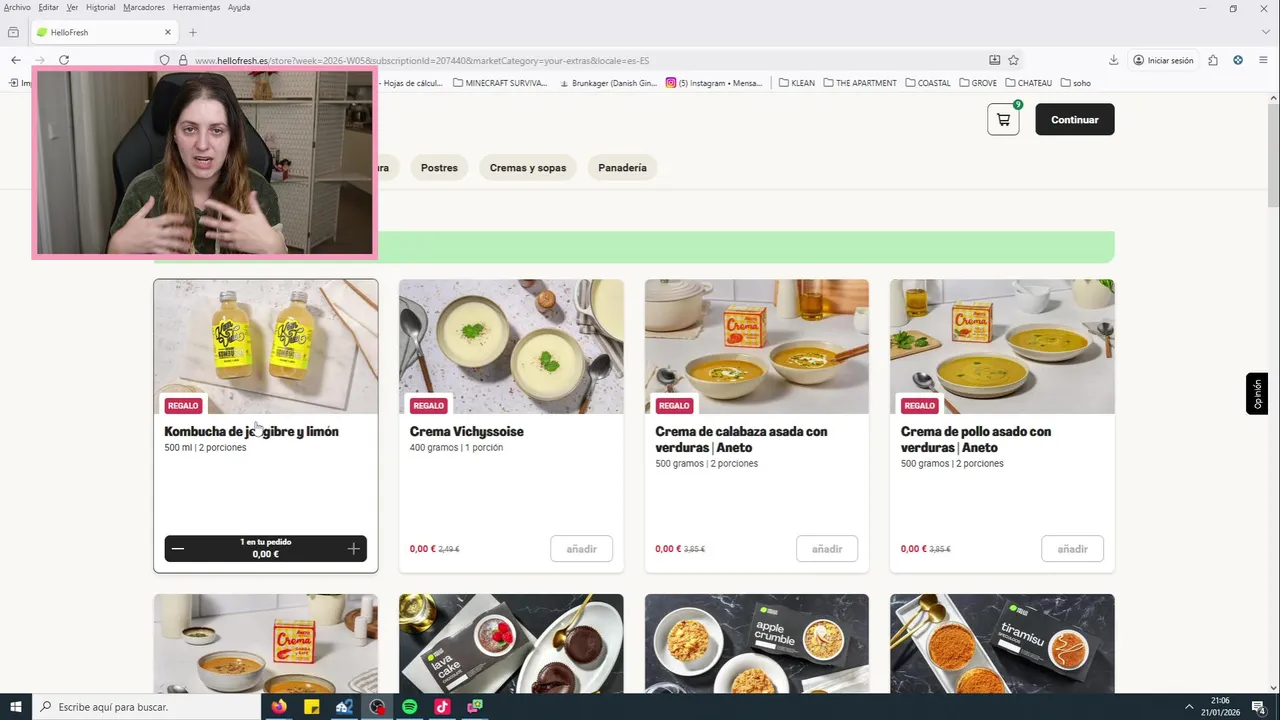
Task: Open the Spotify taskbar icon
Action: pyautogui.click(x=409, y=707)
